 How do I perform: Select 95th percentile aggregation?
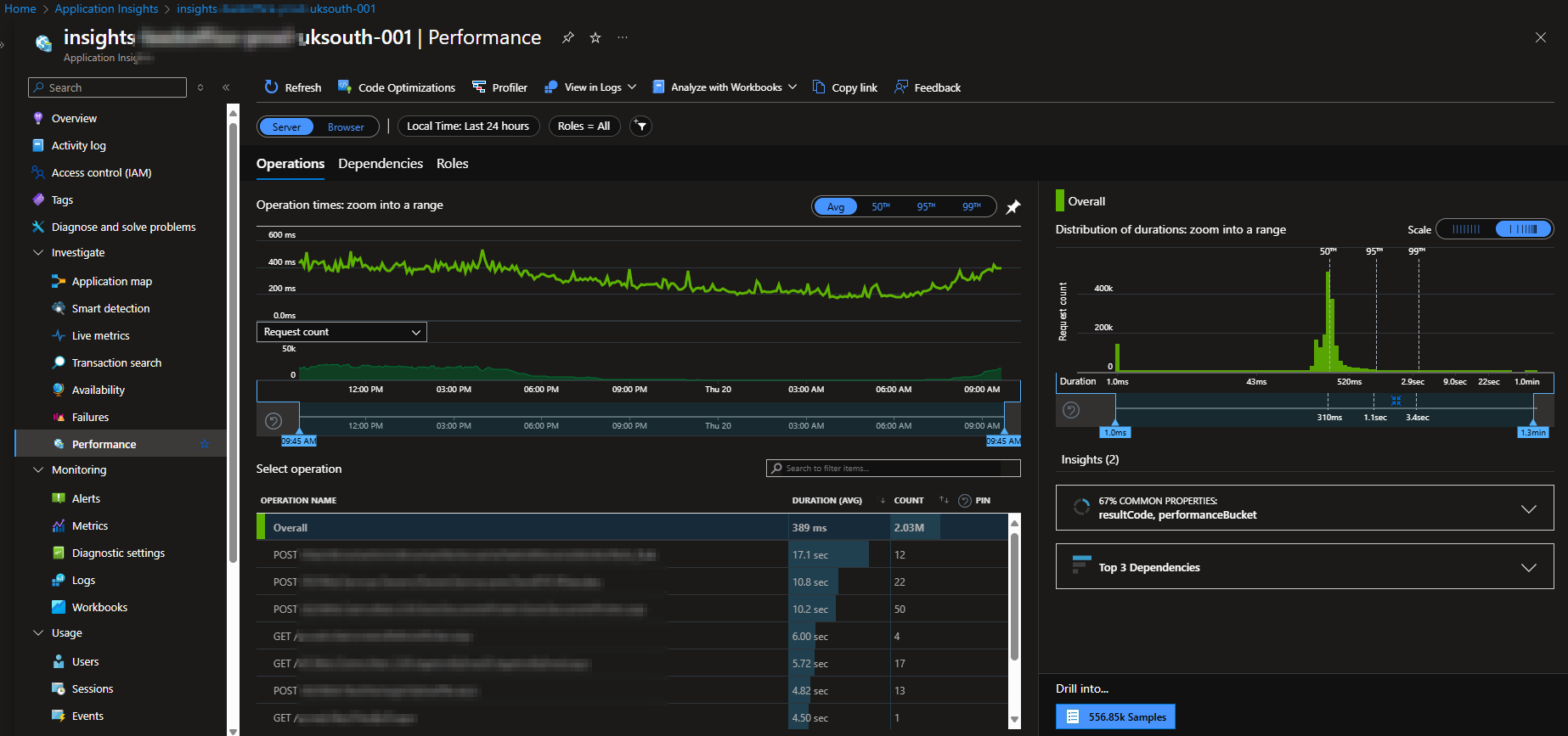pyautogui.click(x=926, y=206)
